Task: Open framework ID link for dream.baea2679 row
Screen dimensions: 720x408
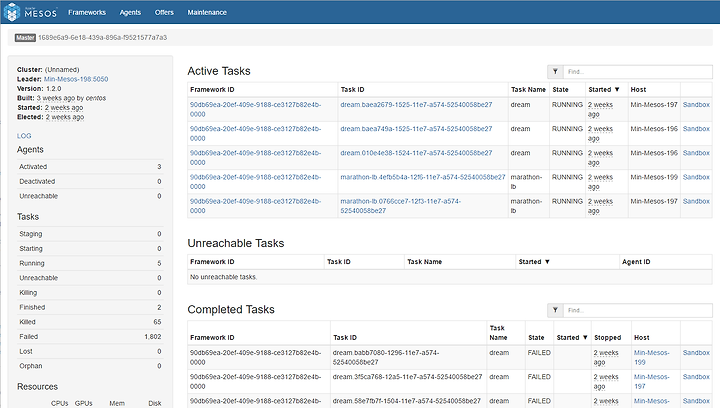Action: tap(255, 109)
